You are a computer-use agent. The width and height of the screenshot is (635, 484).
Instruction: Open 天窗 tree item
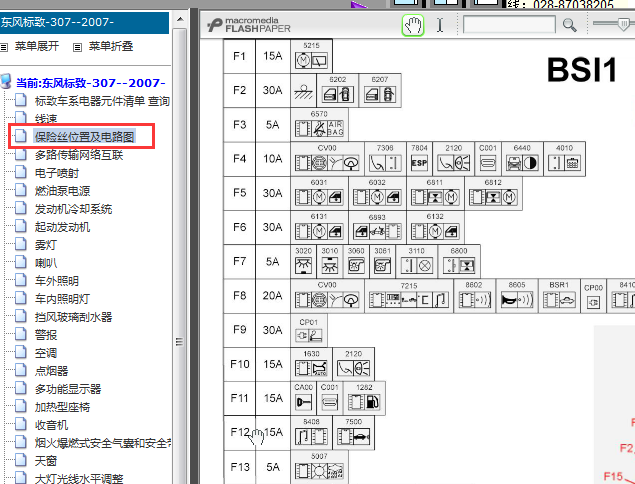point(46,461)
